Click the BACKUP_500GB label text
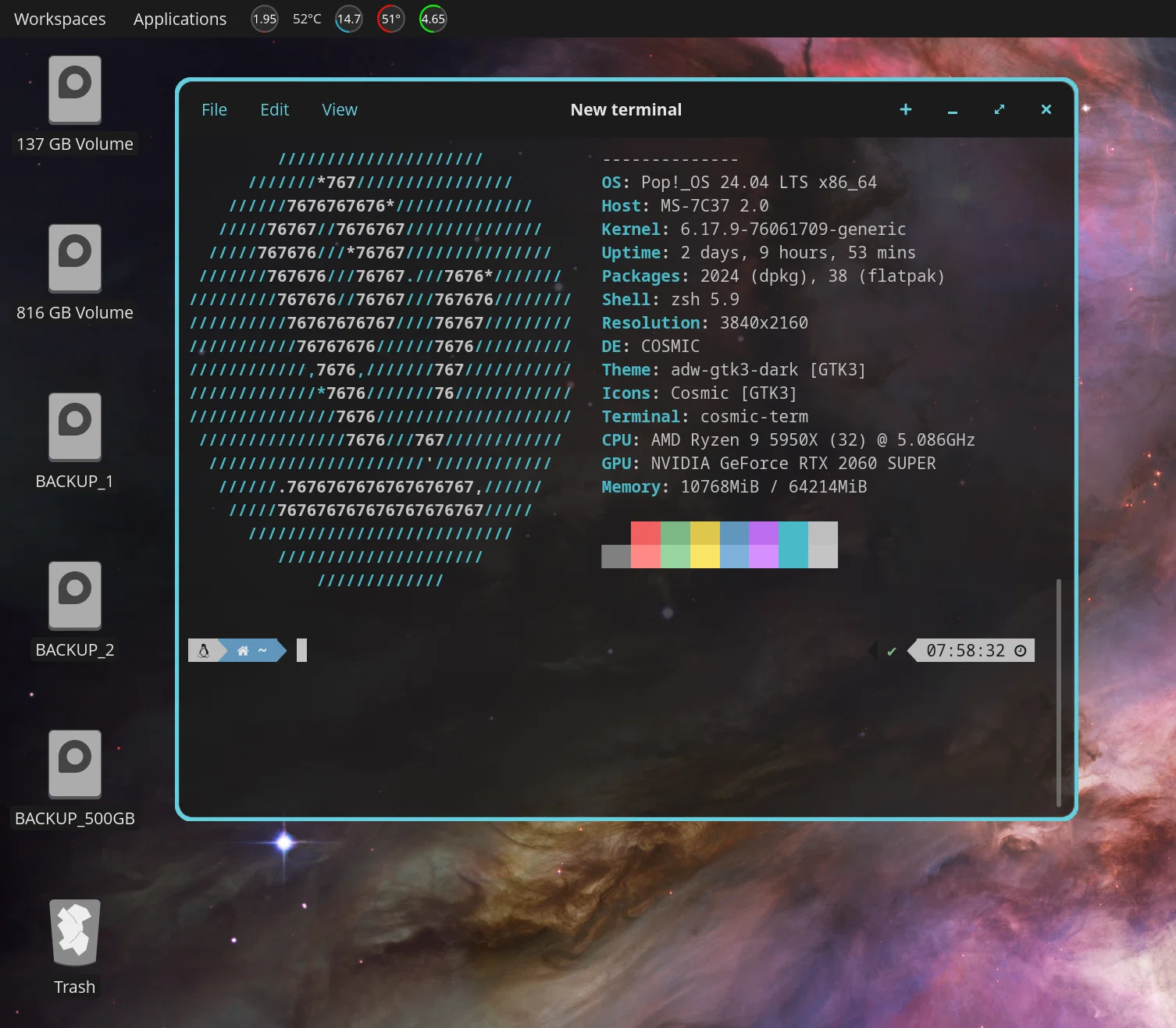 75,819
